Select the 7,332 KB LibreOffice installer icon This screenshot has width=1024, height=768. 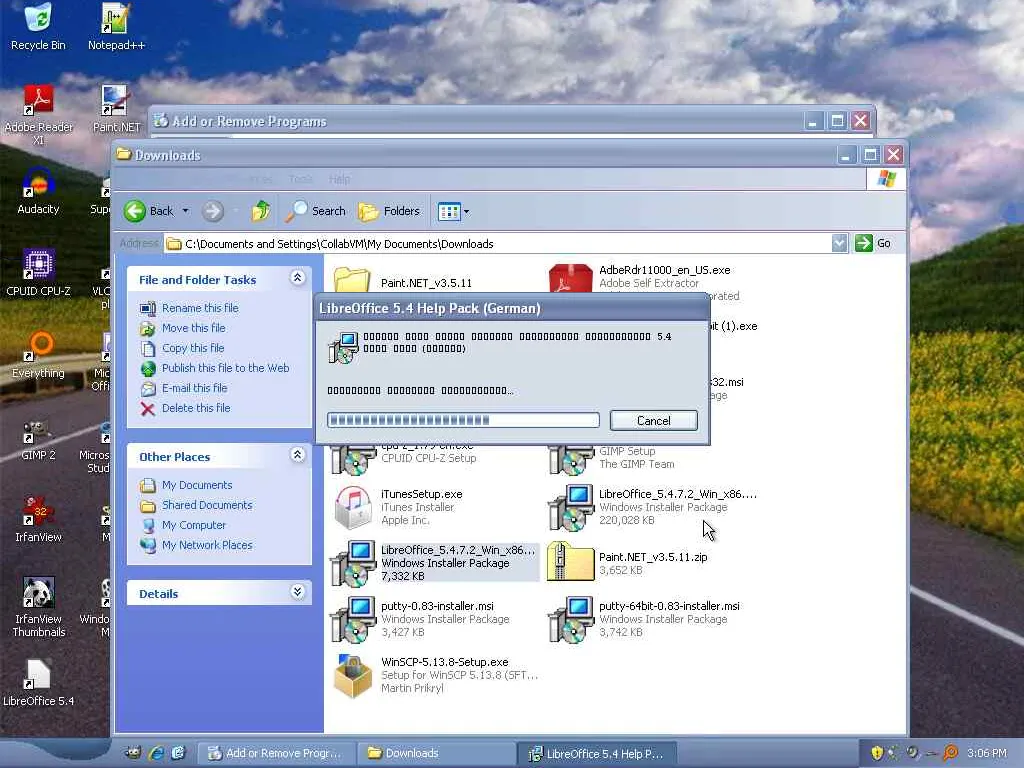click(x=353, y=562)
